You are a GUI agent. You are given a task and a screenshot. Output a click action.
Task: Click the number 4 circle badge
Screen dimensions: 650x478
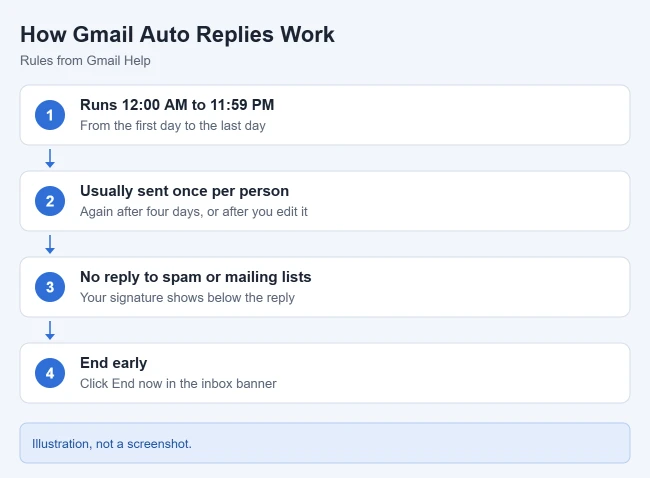point(50,373)
